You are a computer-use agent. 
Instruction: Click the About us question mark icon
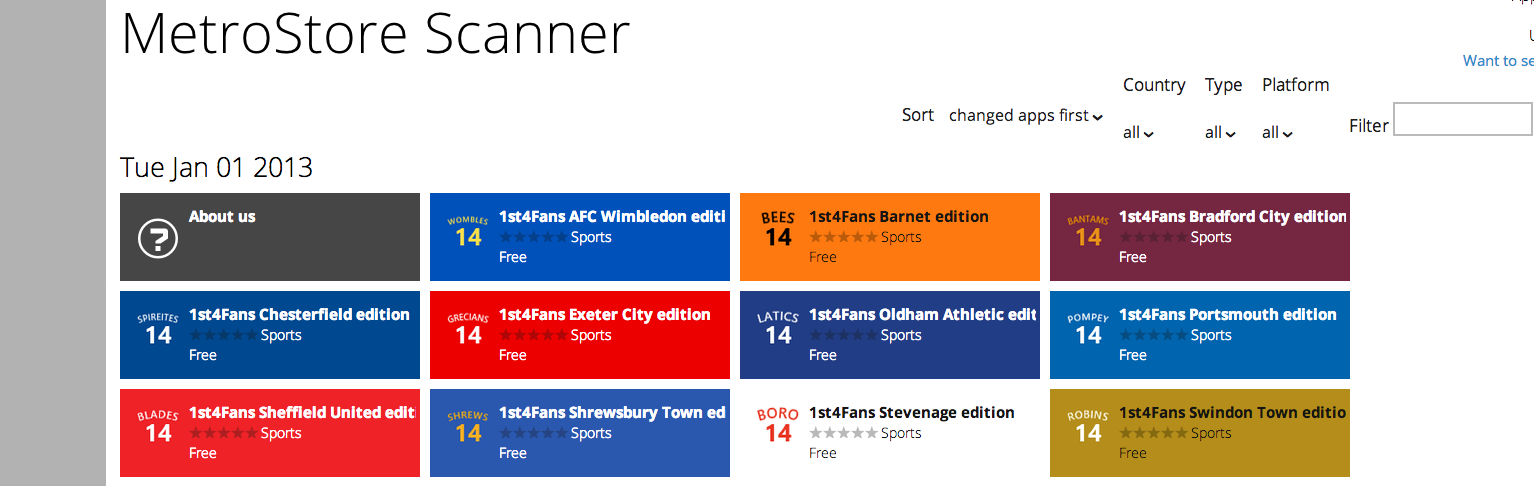pyautogui.click(x=158, y=238)
